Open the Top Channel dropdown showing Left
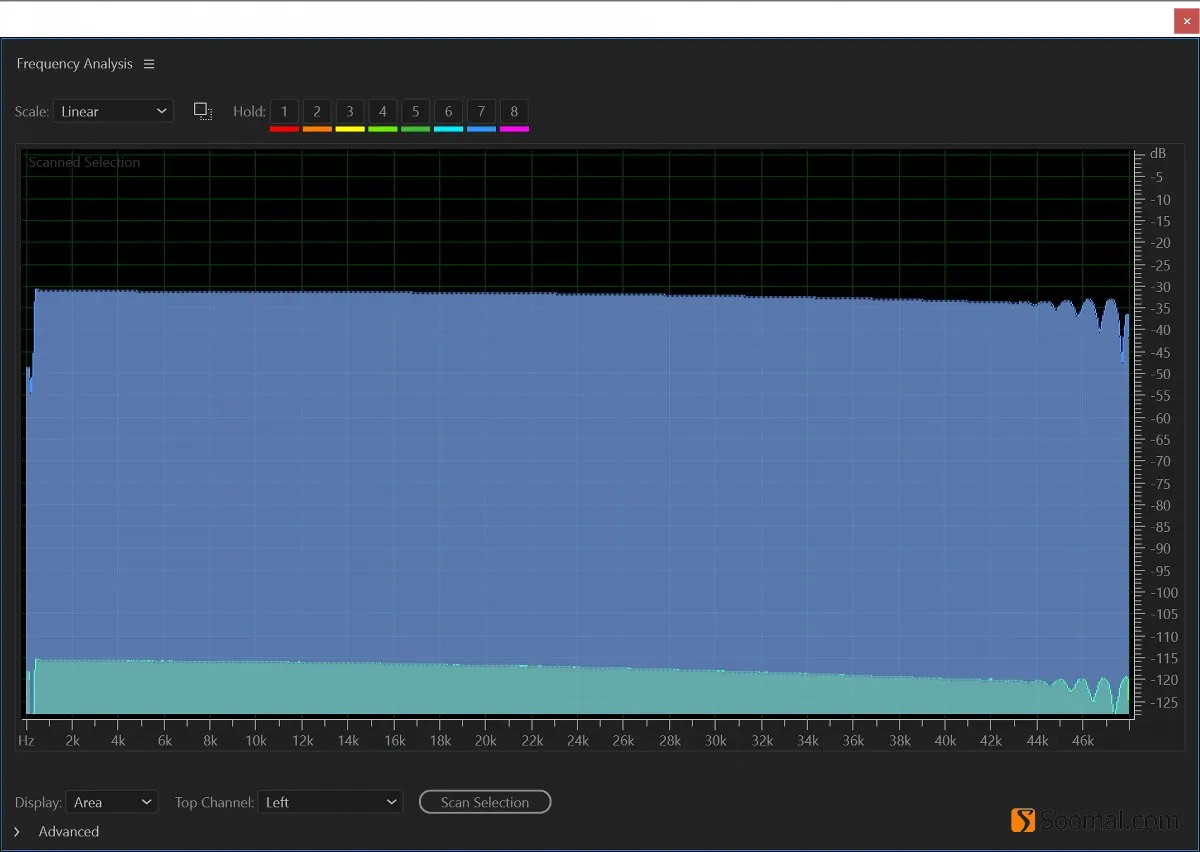 (330, 802)
